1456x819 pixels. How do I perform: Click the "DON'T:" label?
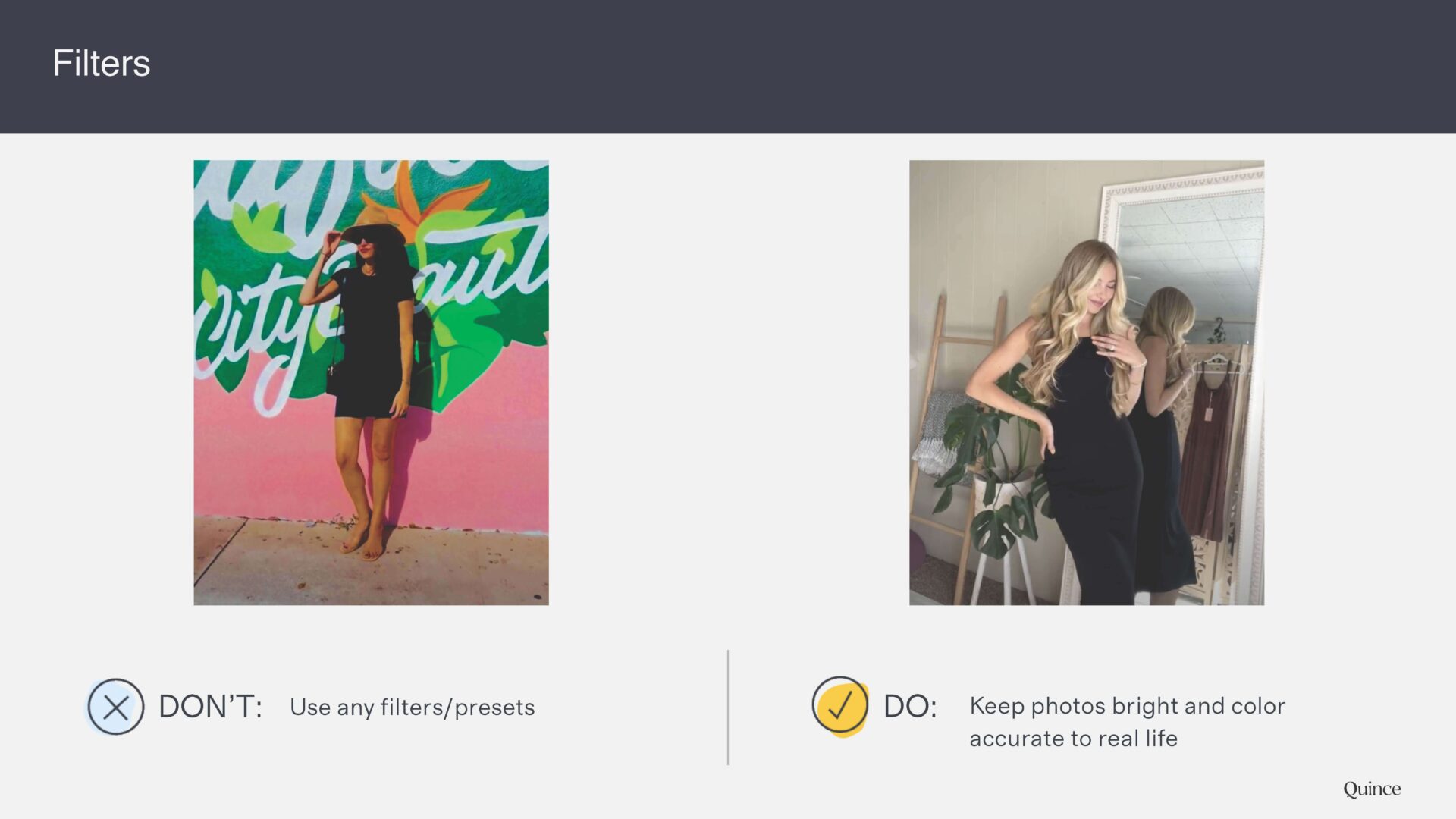tap(210, 707)
